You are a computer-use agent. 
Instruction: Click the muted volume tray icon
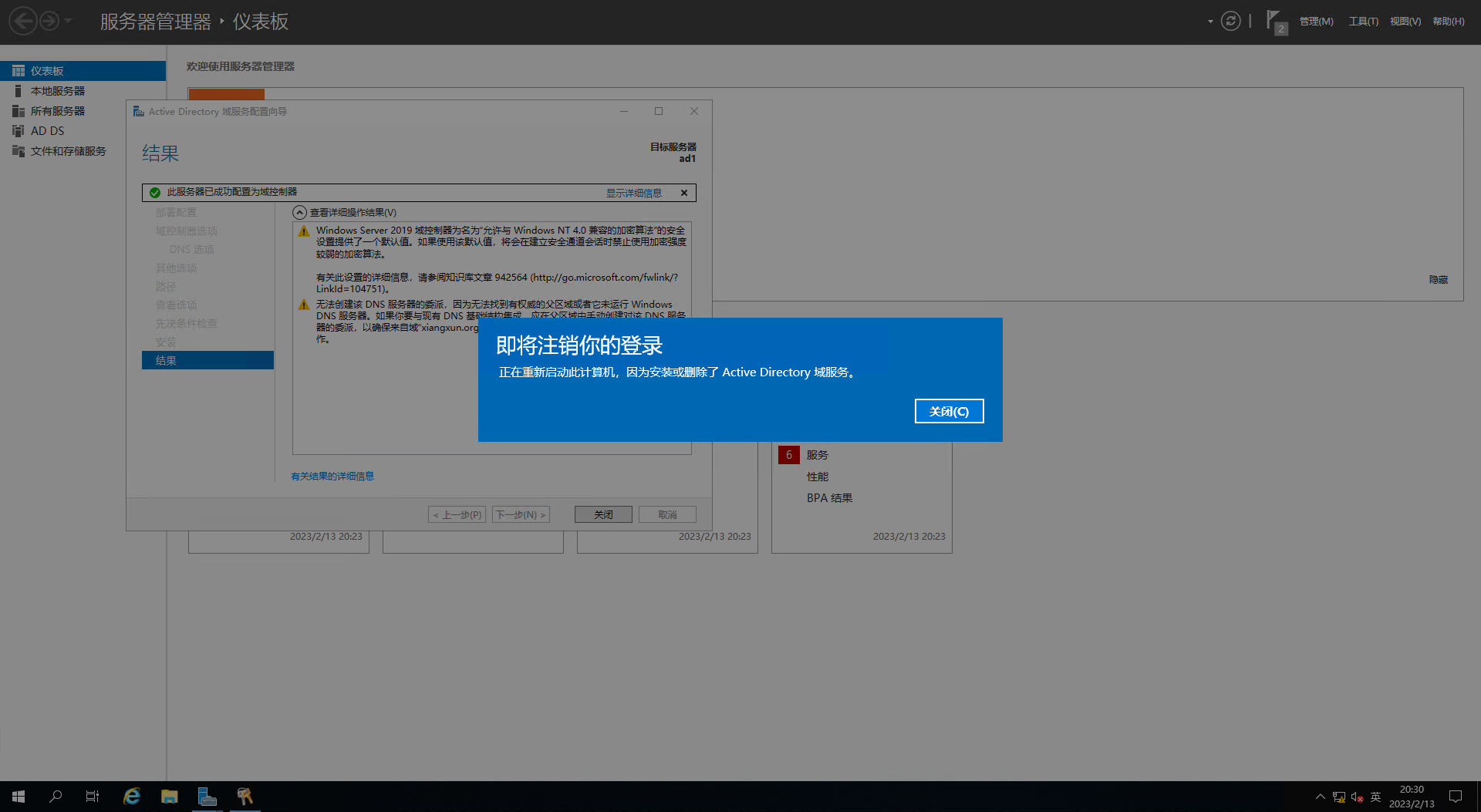point(1357,797)
